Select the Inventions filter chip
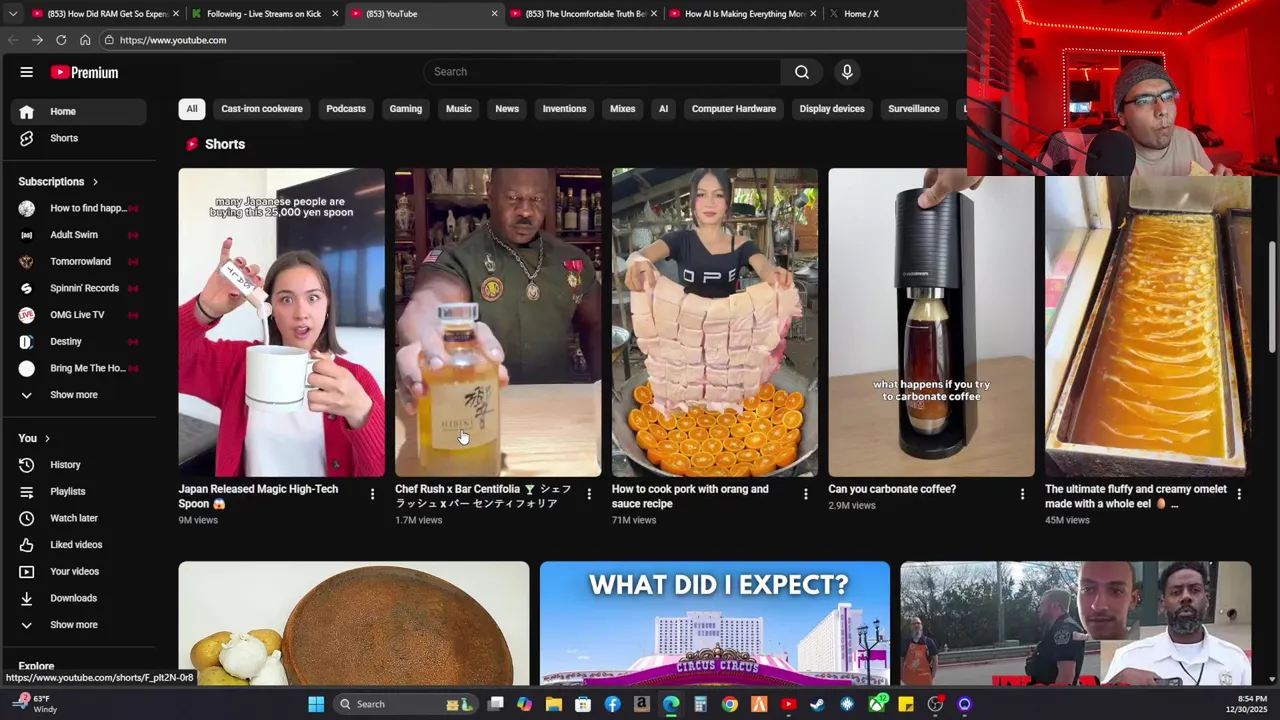The height and width of the screenshot is (720, 1280). [564, 109]
